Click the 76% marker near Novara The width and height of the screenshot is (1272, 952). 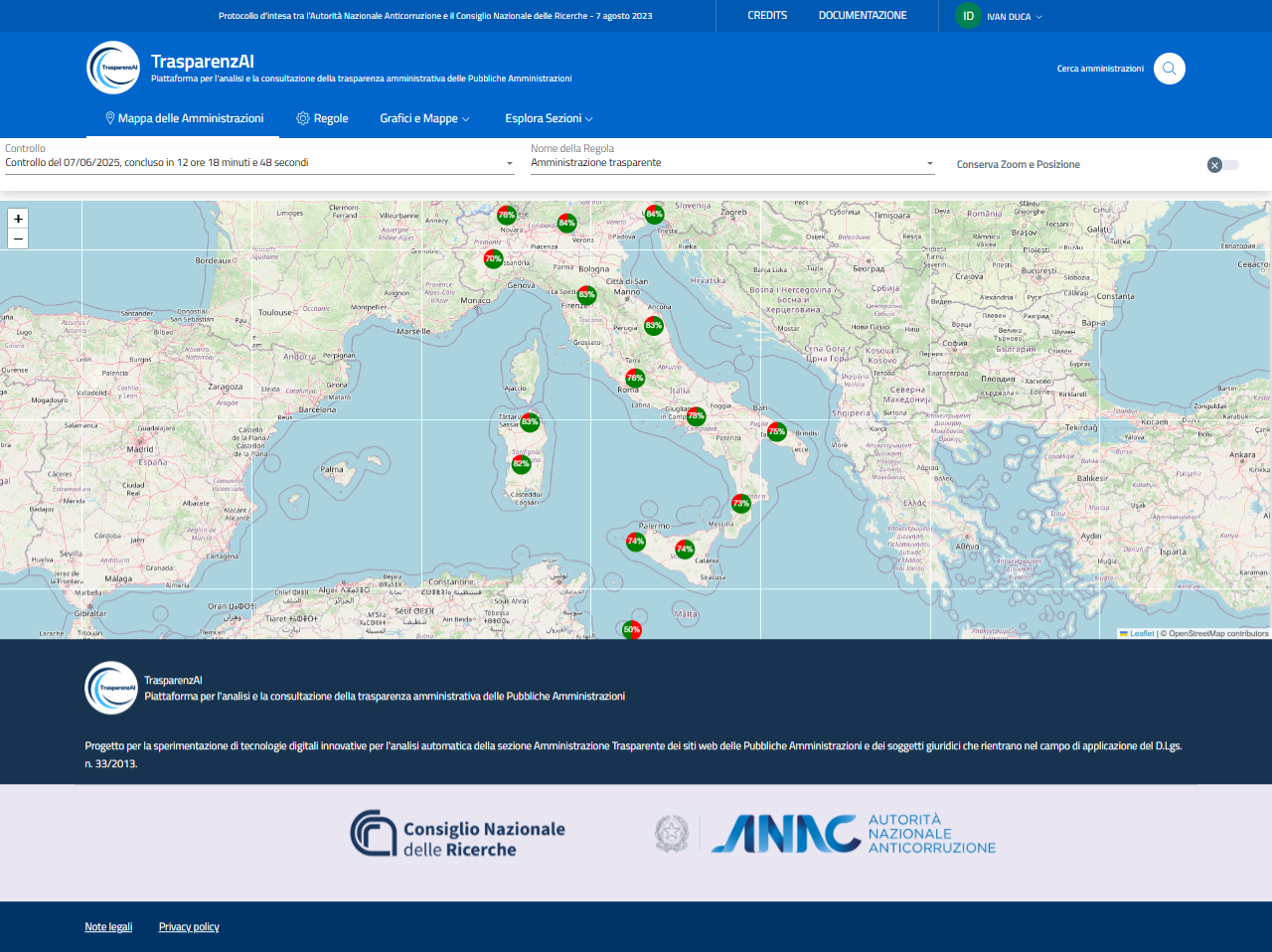click(507, 215)
